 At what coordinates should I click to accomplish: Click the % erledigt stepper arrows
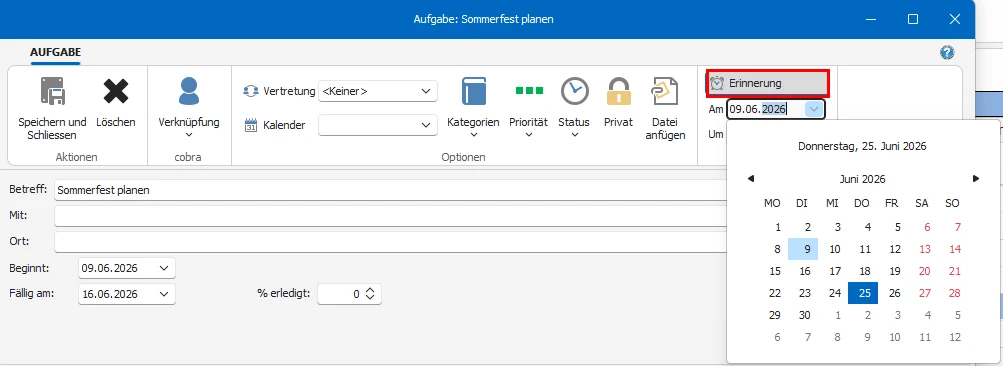370,294
